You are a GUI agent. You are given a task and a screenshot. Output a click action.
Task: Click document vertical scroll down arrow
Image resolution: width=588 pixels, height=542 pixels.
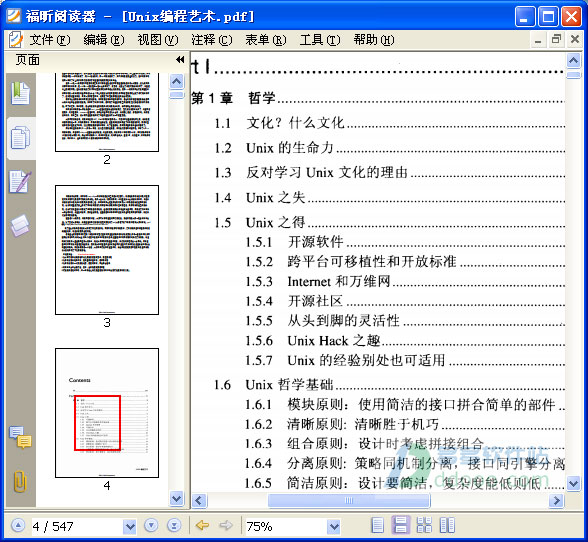pos(573,483)
